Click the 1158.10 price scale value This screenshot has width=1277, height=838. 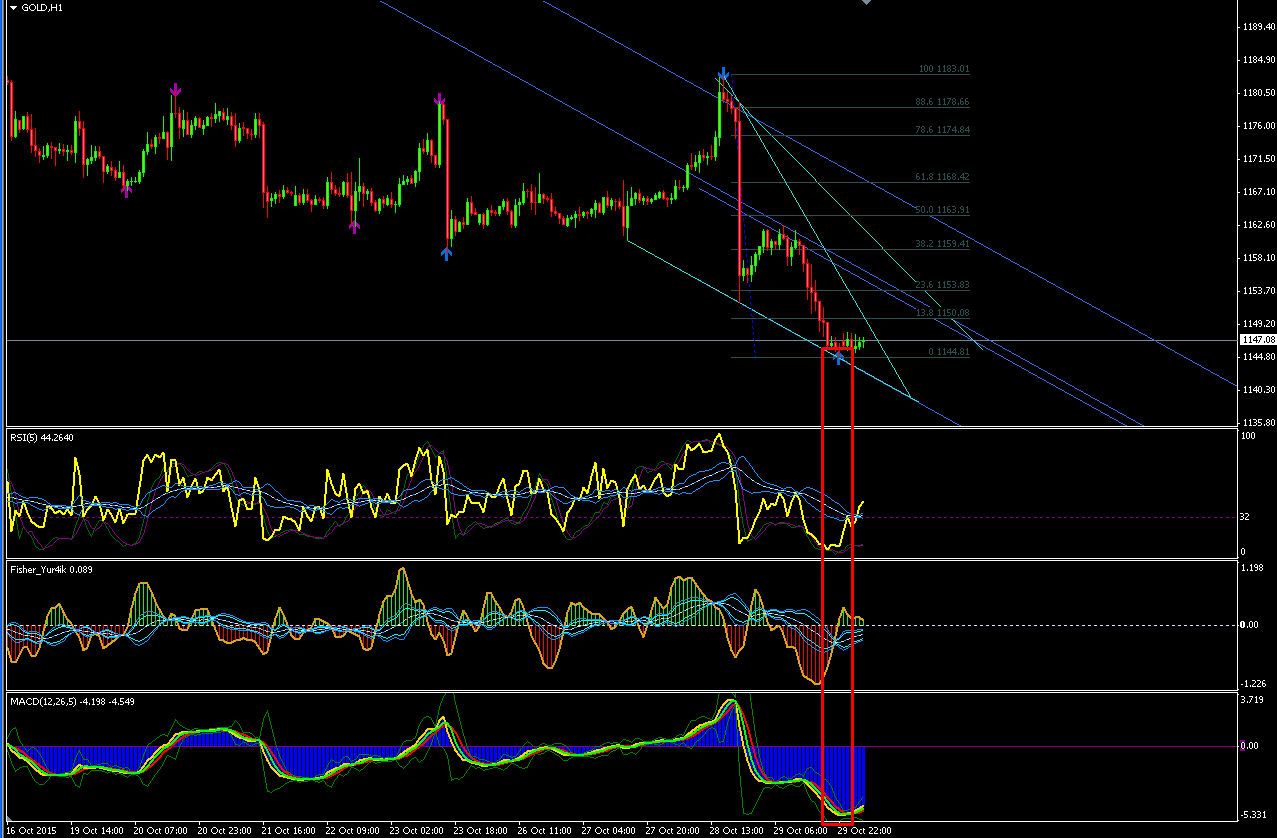pyautogui.click(x=1257, y=258)
